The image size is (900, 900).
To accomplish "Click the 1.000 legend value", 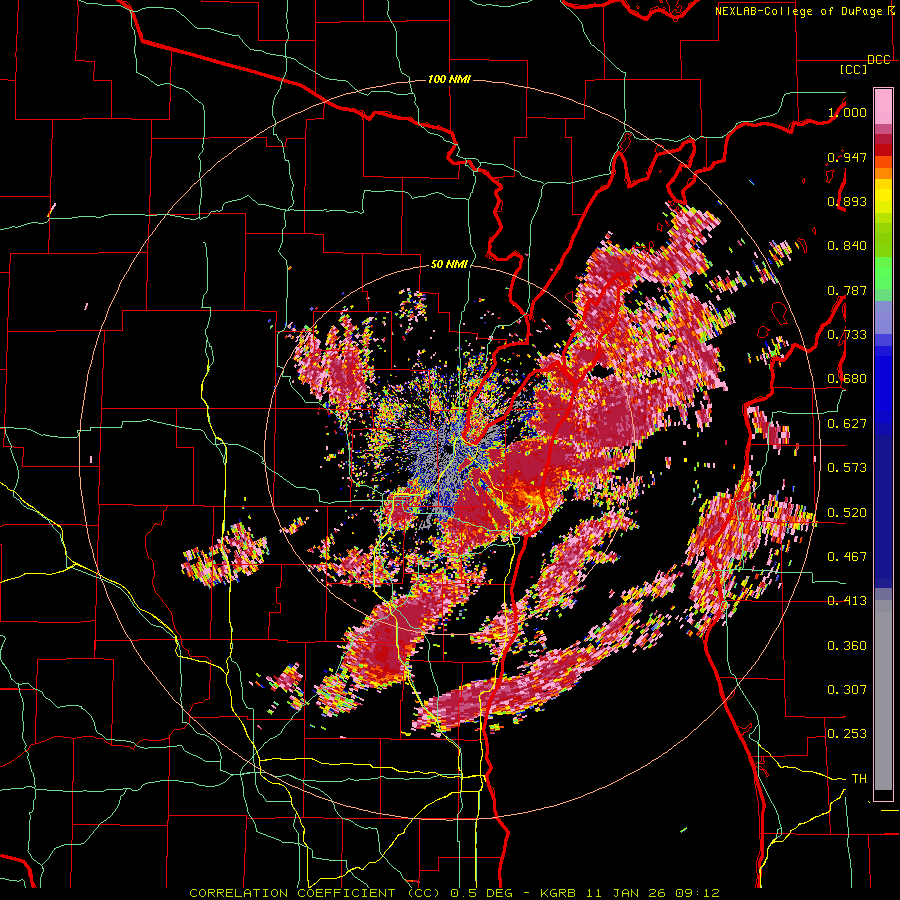I will coord(847,112).
